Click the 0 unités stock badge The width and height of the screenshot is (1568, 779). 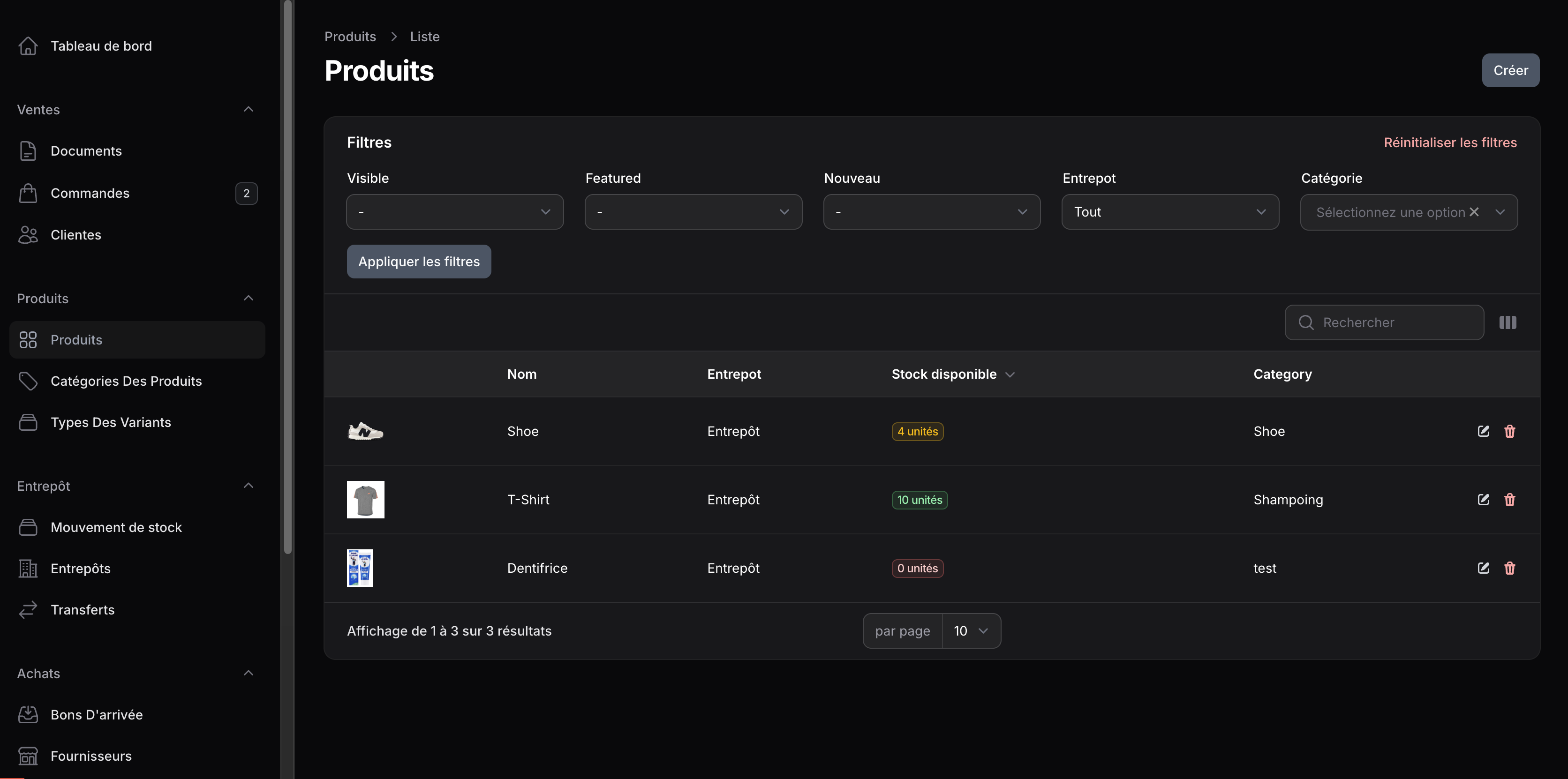(917, 568)
